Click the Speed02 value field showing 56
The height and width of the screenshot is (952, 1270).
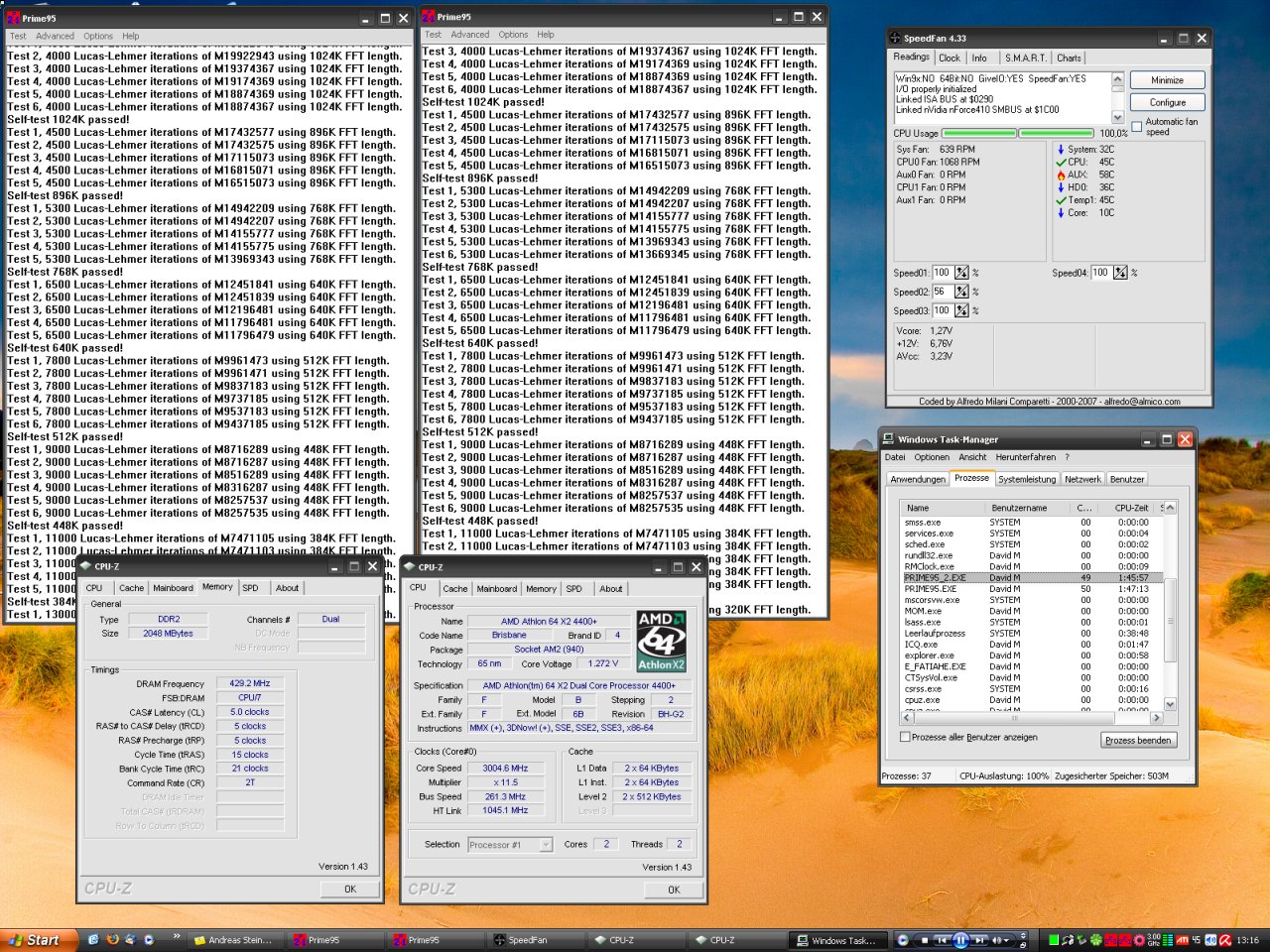click(x=943, y=292)
